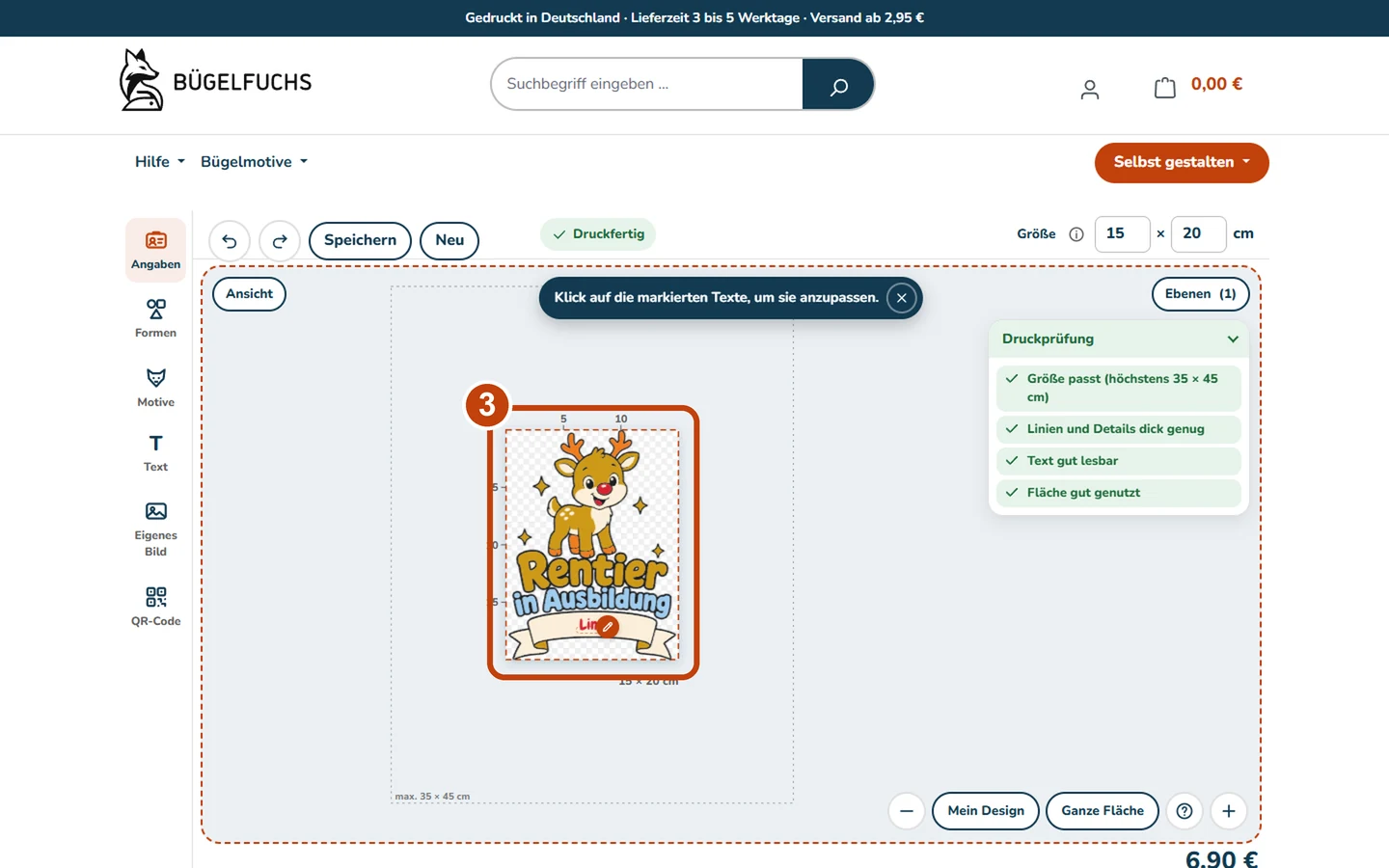This screenshot has width=1389, height=868.
Task: Click the Neu button
Action: coord(449,241)
